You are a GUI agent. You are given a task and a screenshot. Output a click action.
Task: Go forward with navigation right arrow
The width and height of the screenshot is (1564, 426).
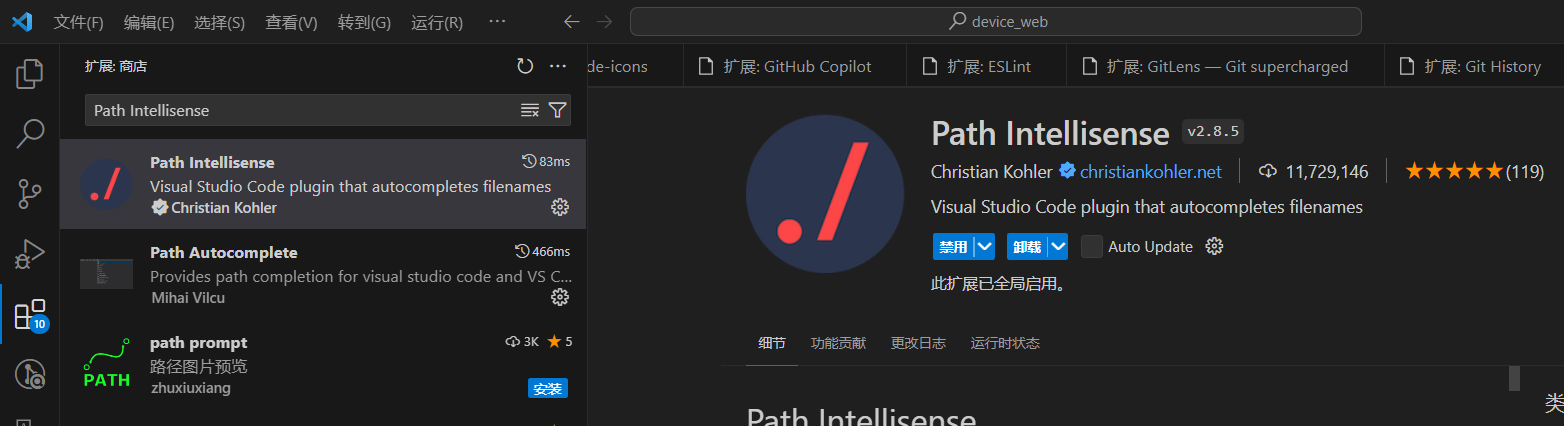pos(604,22)
